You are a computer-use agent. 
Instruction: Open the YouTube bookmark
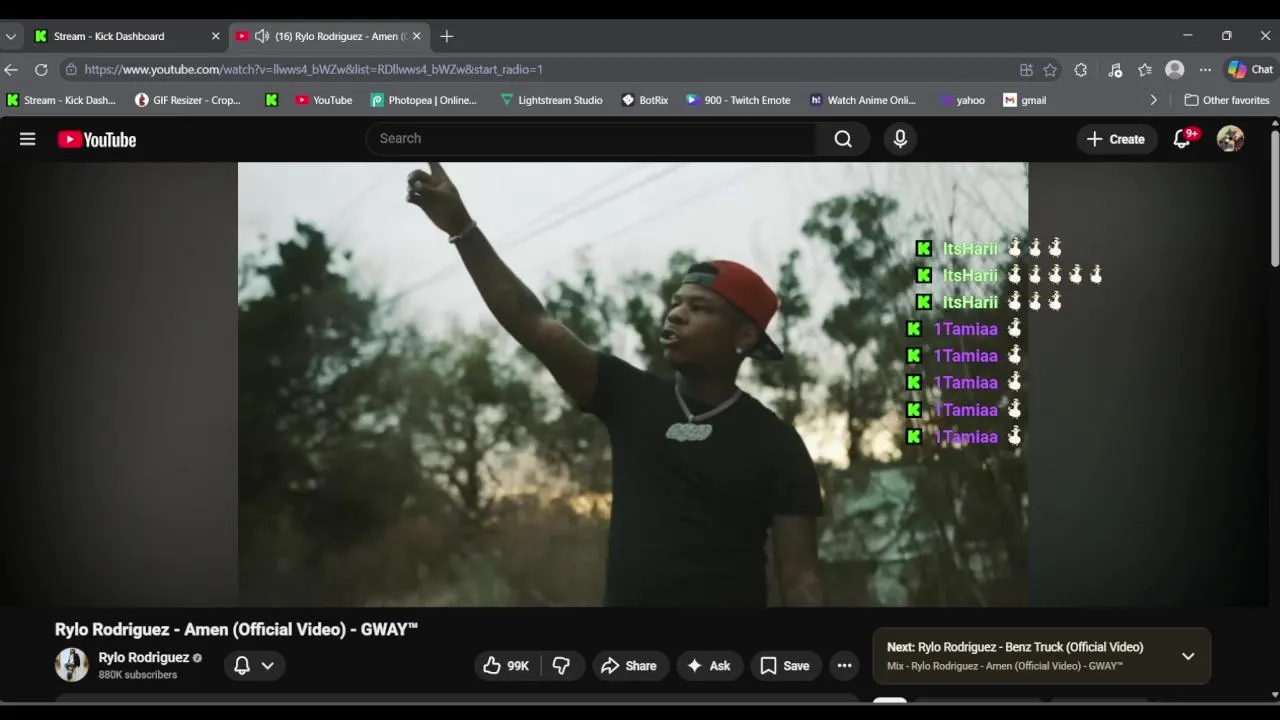coord(324,100)
